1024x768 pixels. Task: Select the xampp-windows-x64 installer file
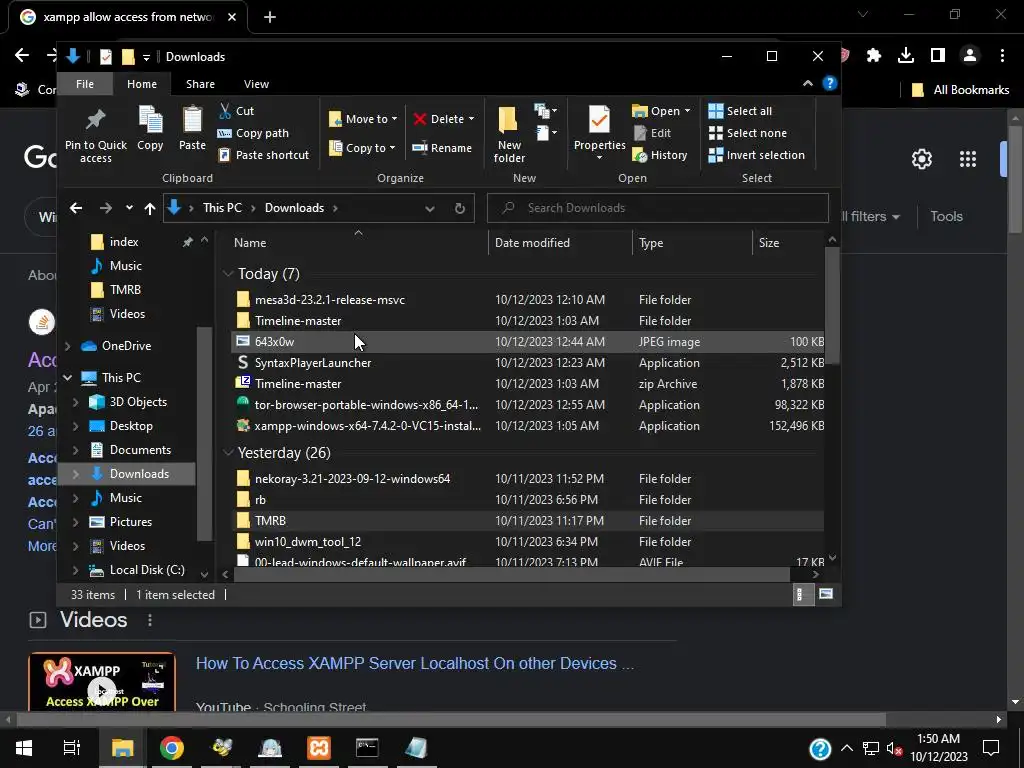coord(528,426)
